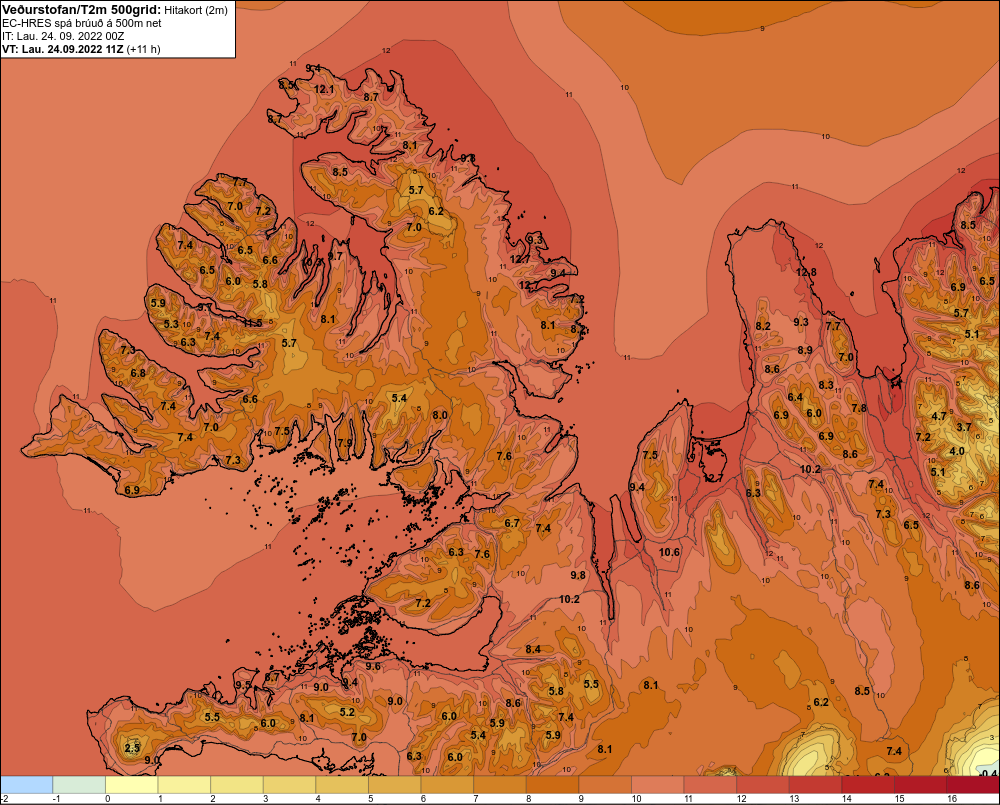Click the 16 tick label on the color scale
The width and height of the screenshot is (1000, 805).
point(952,799)
